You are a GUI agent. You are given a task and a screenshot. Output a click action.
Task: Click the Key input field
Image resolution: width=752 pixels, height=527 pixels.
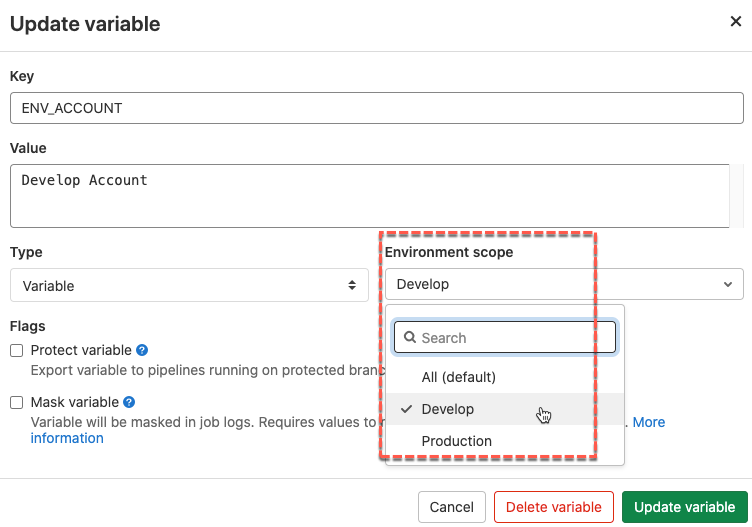(x=376, y=108)
